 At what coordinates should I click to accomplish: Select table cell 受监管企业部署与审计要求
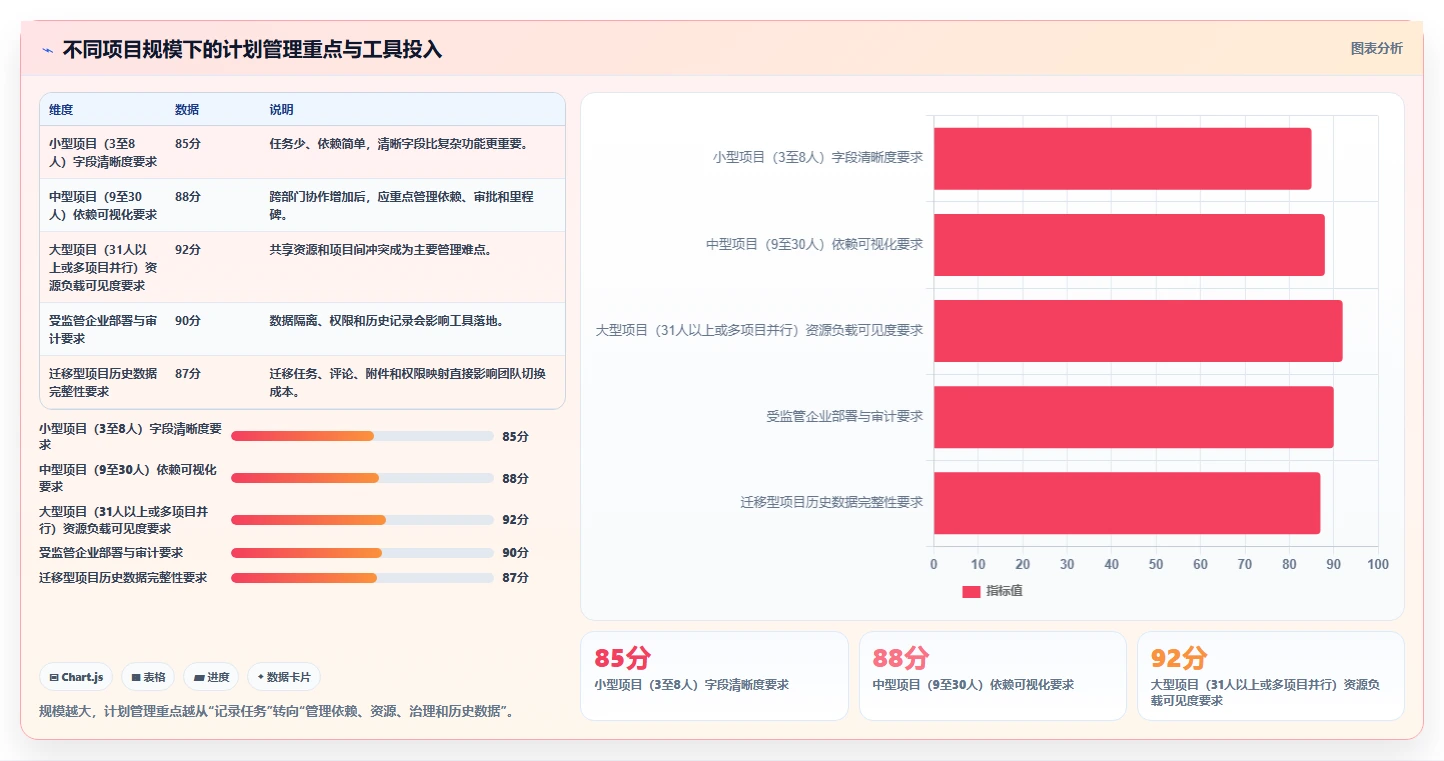(x=103, y=329)
